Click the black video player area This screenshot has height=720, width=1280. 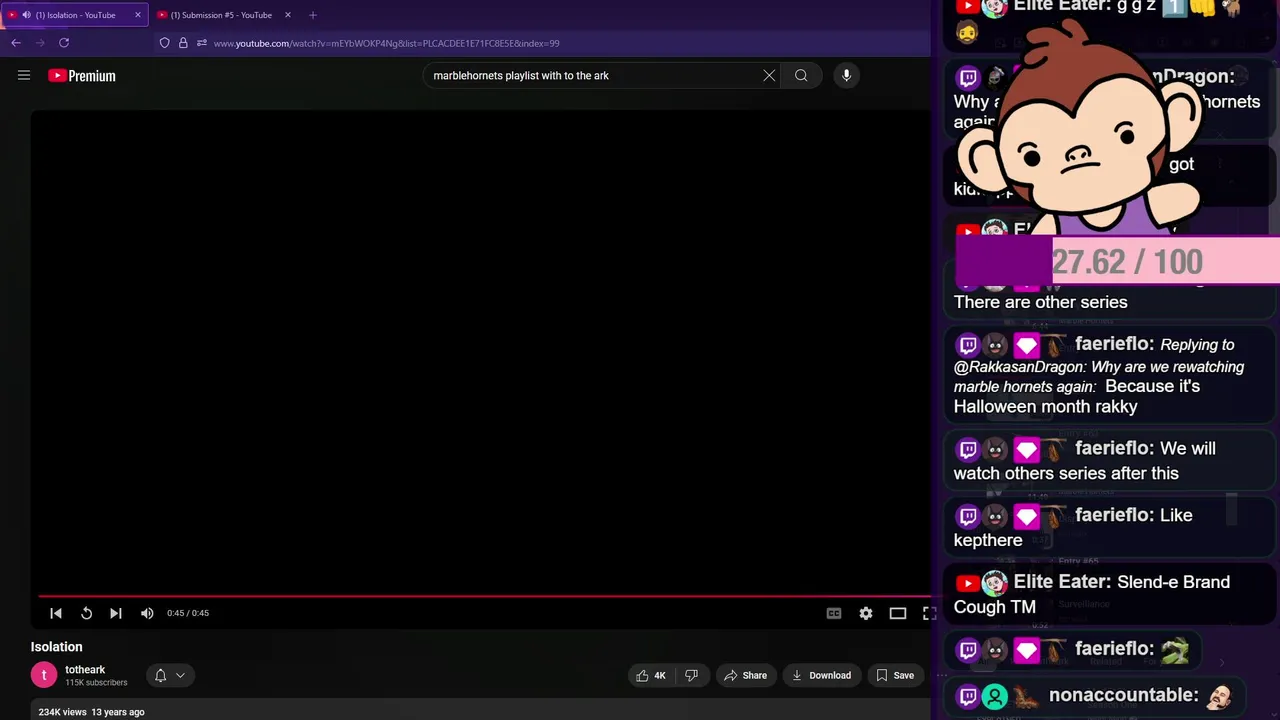pos(480,350)
